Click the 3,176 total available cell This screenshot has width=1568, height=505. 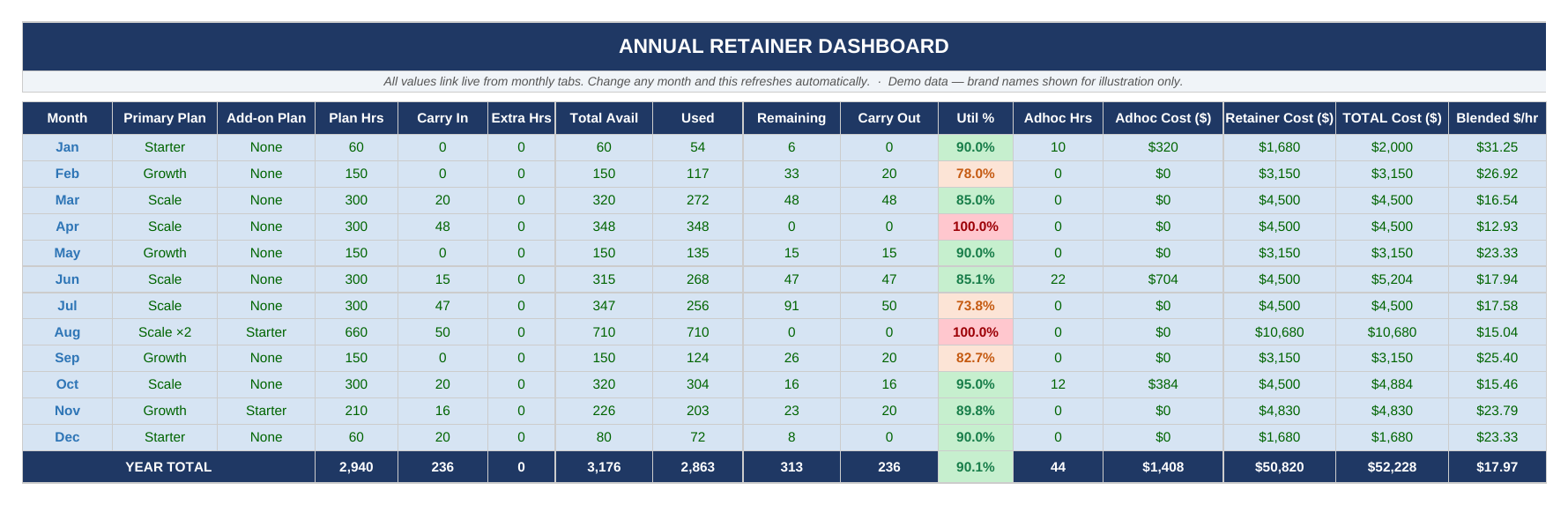pyautogui.click(x=604, y=467)
